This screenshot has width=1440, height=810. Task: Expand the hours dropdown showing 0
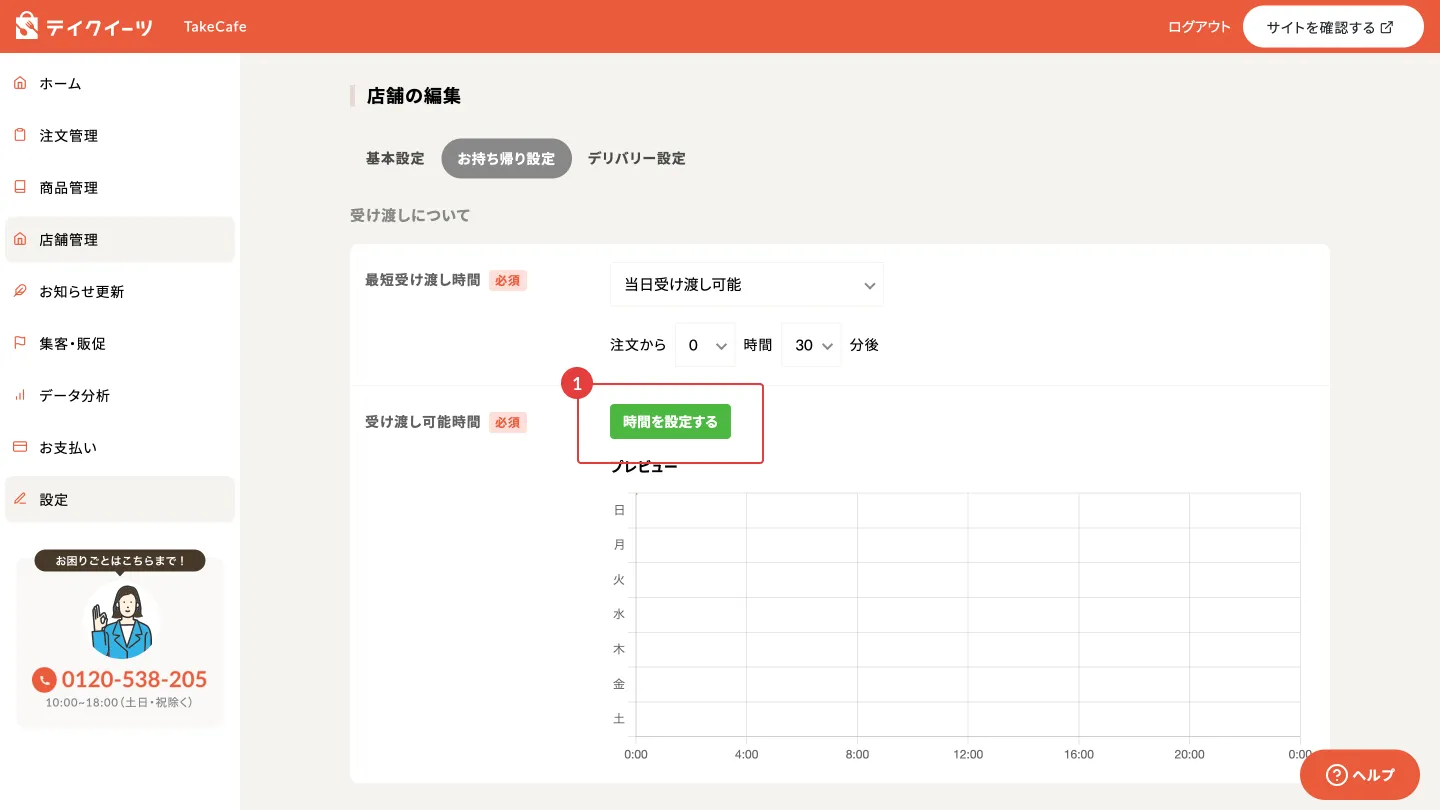click(705, 345)
